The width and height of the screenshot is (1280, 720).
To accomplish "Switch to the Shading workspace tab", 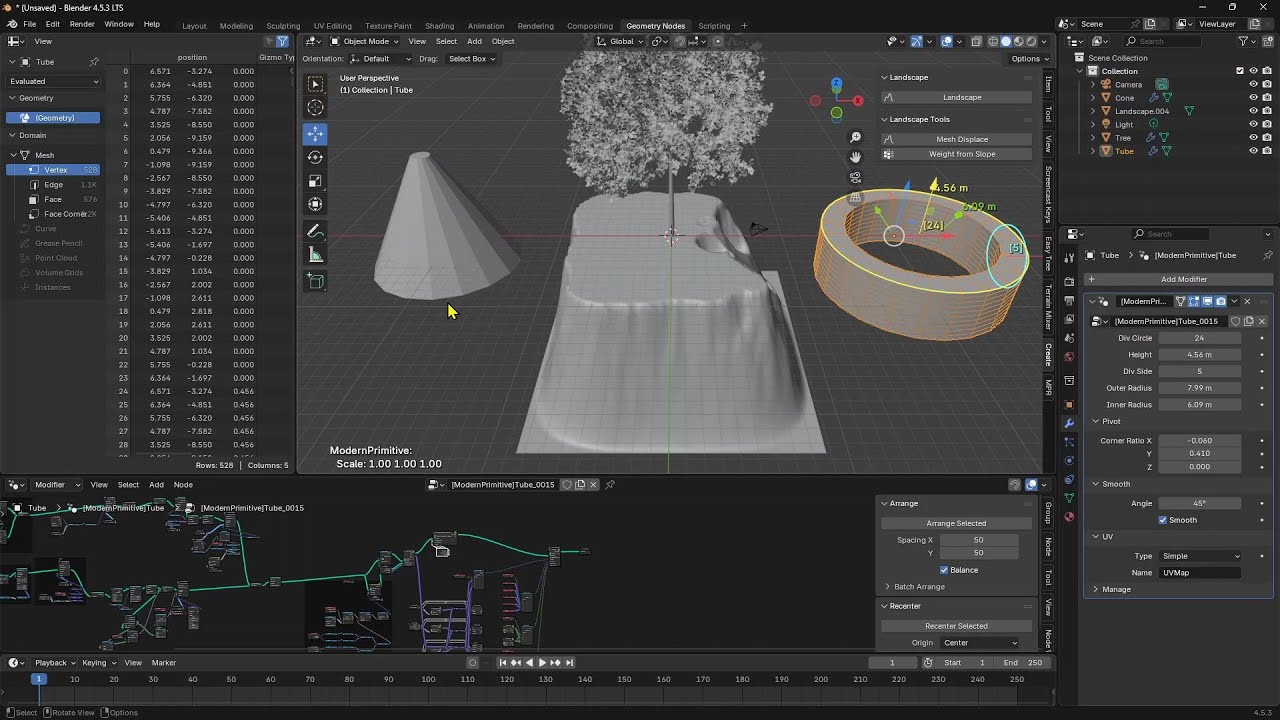I will 439,26.
